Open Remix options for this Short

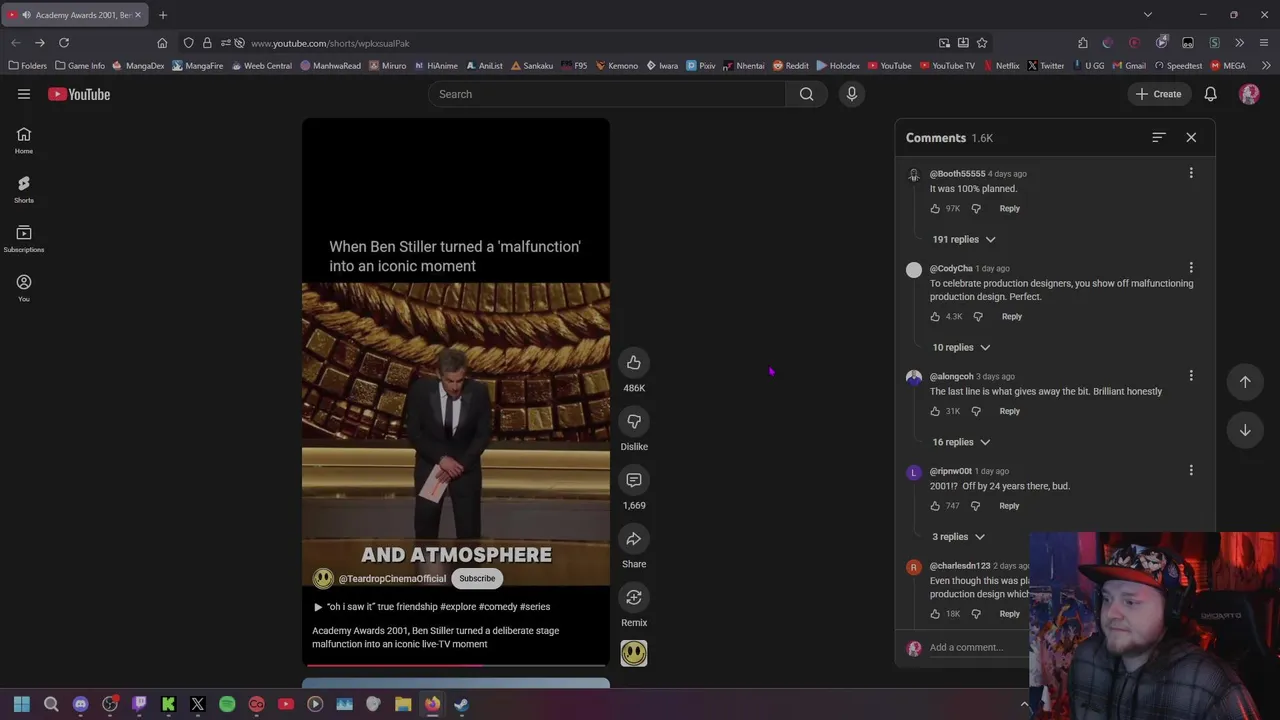pos(634,598)
